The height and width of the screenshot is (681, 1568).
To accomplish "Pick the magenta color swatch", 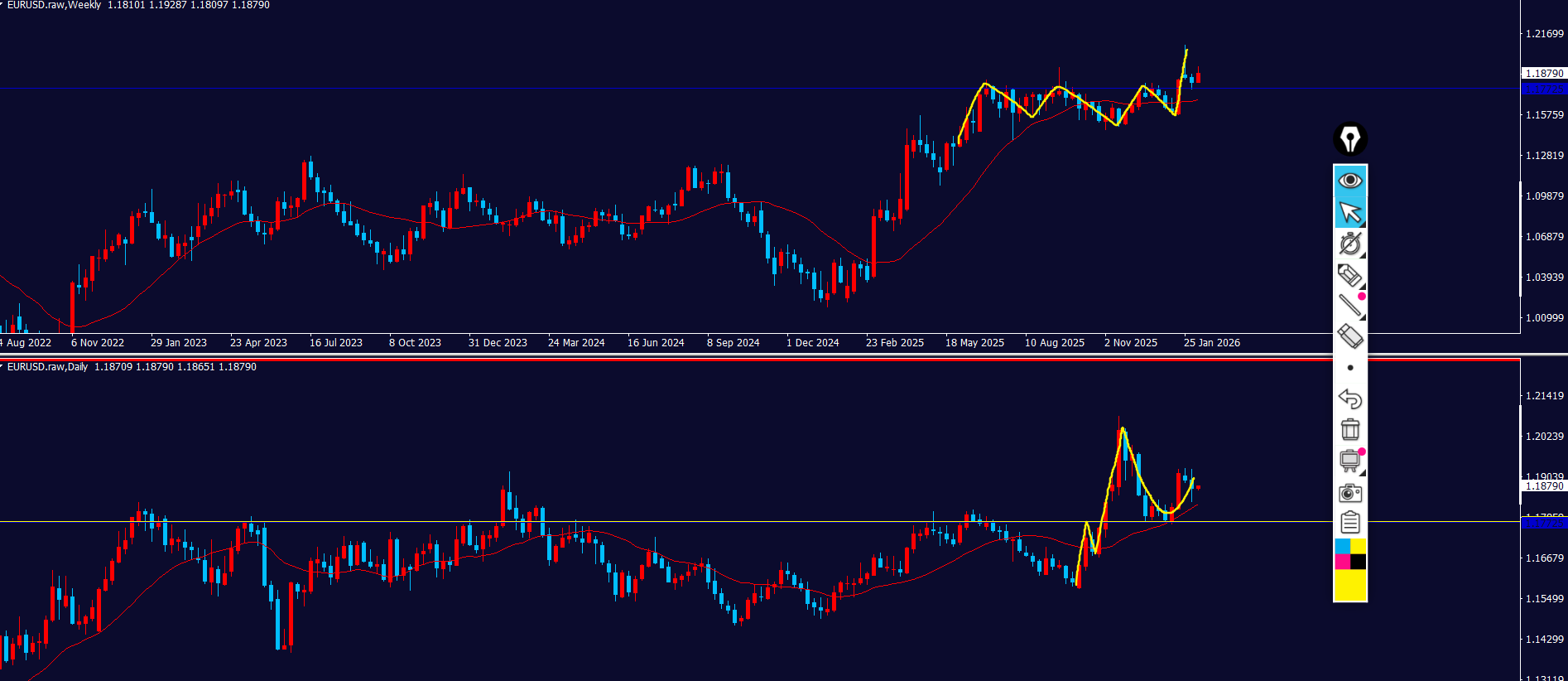I will pos(1342,562).
